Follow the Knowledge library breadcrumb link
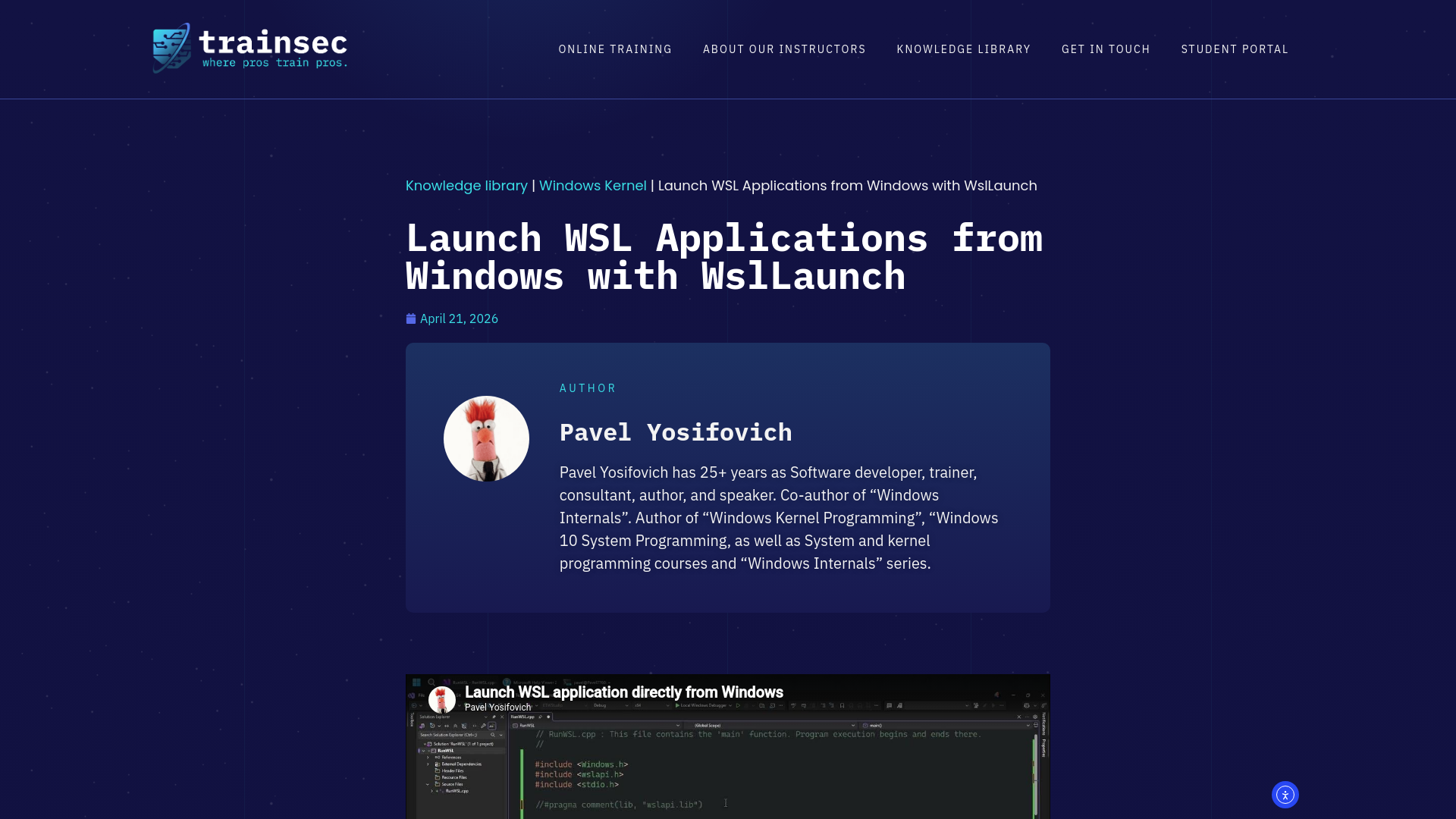Screen dimensions: 1456x819 (466, 186)
